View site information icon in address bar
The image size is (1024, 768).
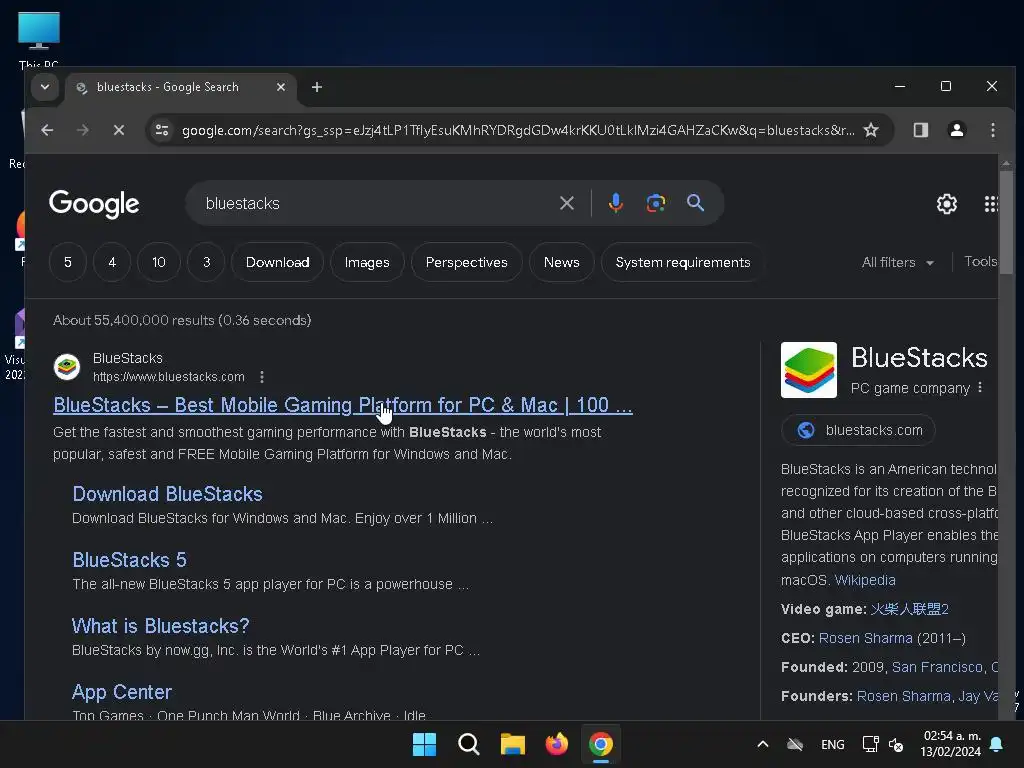(162, 130)
